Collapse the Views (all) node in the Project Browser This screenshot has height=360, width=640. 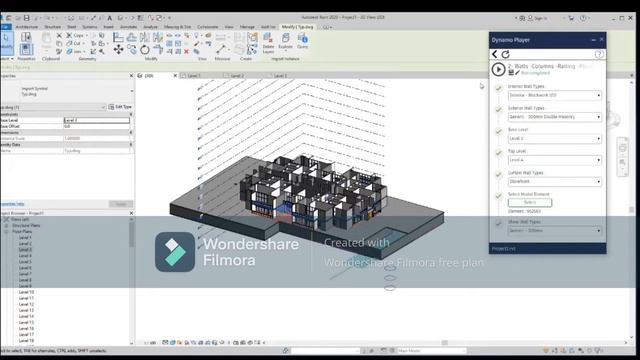pos(6,220)
